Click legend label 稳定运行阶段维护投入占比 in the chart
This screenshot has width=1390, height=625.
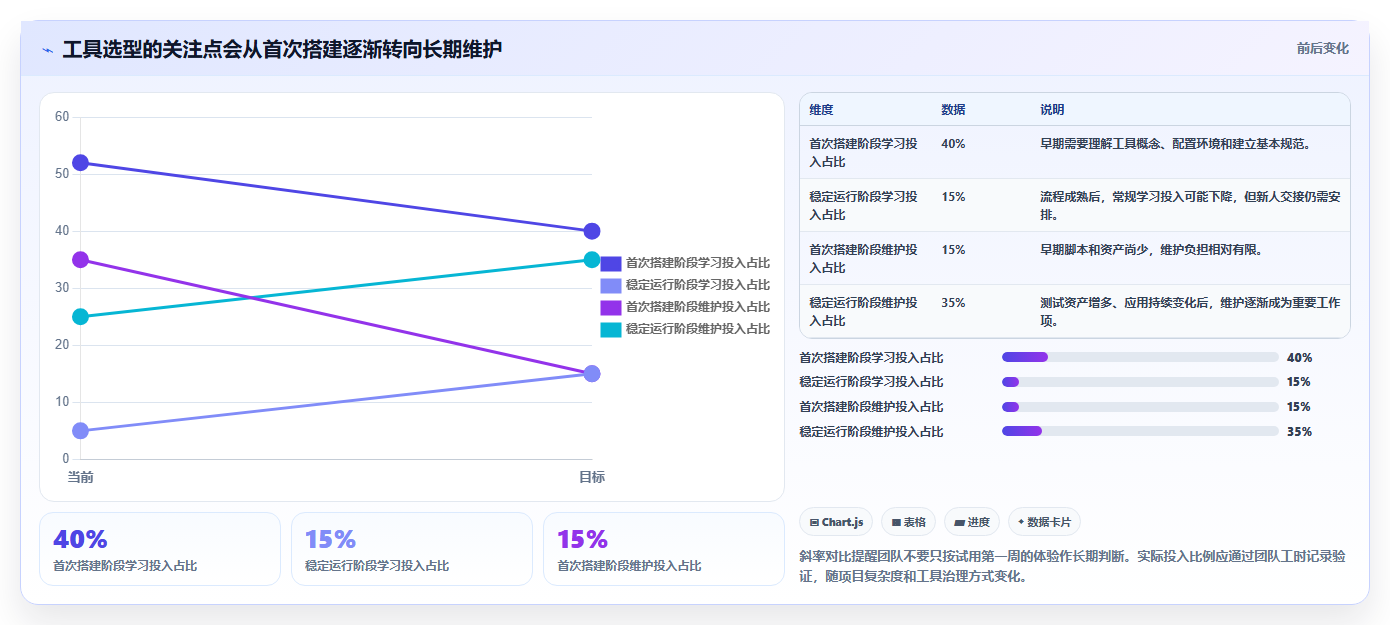pyautogui.click(x=698, y=329)
